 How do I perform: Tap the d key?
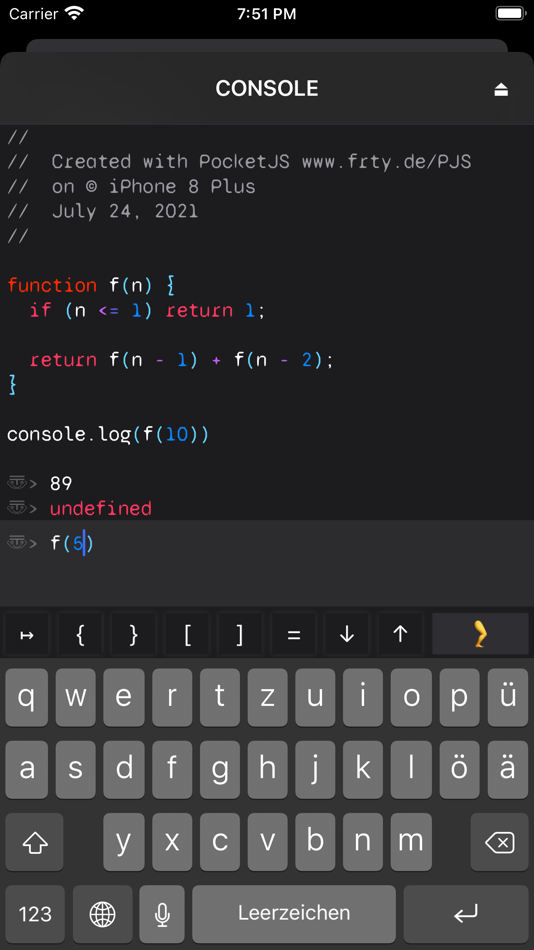[123, 769]
